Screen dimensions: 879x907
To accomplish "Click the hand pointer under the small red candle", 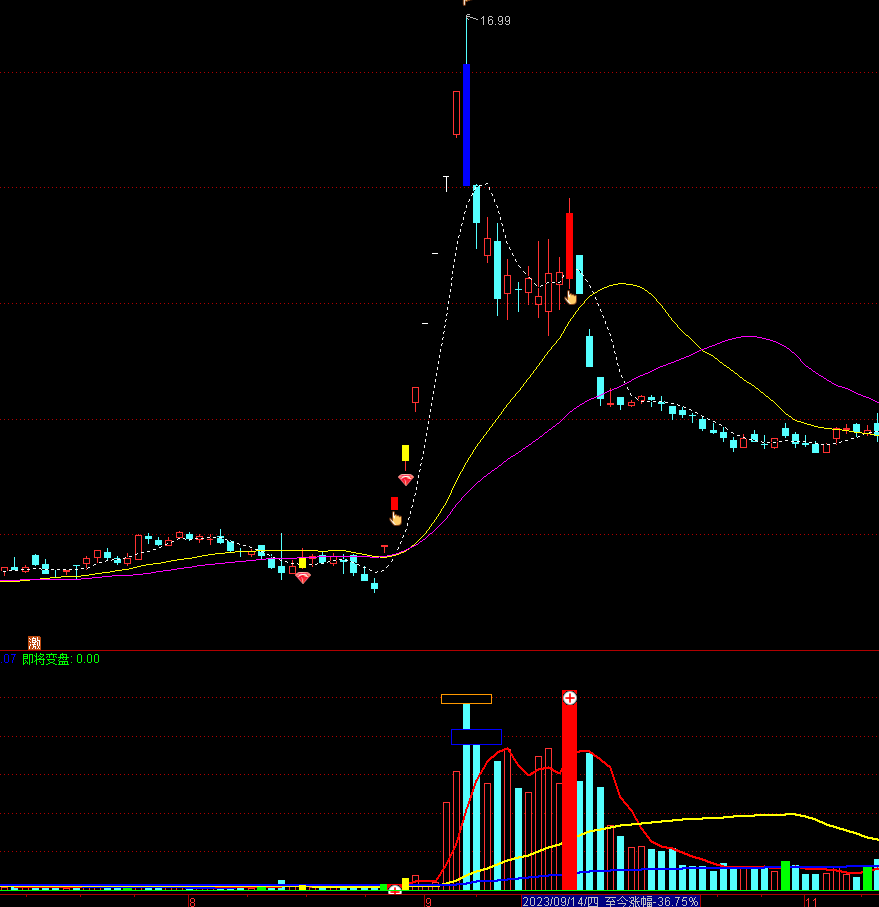I will point(396,519).
